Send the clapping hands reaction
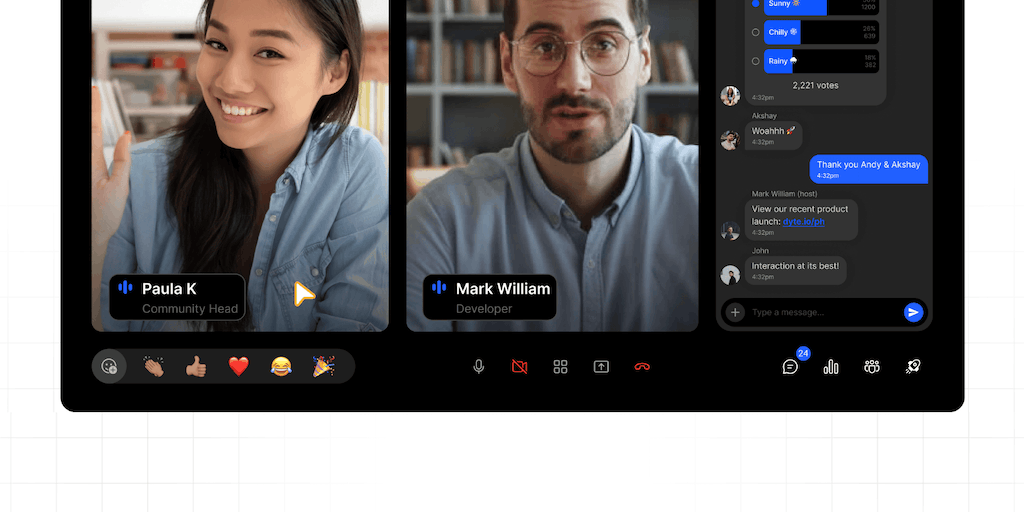The width and height of the screenshot is (1024, 512). pyautogui.click(x=154, y=366)
